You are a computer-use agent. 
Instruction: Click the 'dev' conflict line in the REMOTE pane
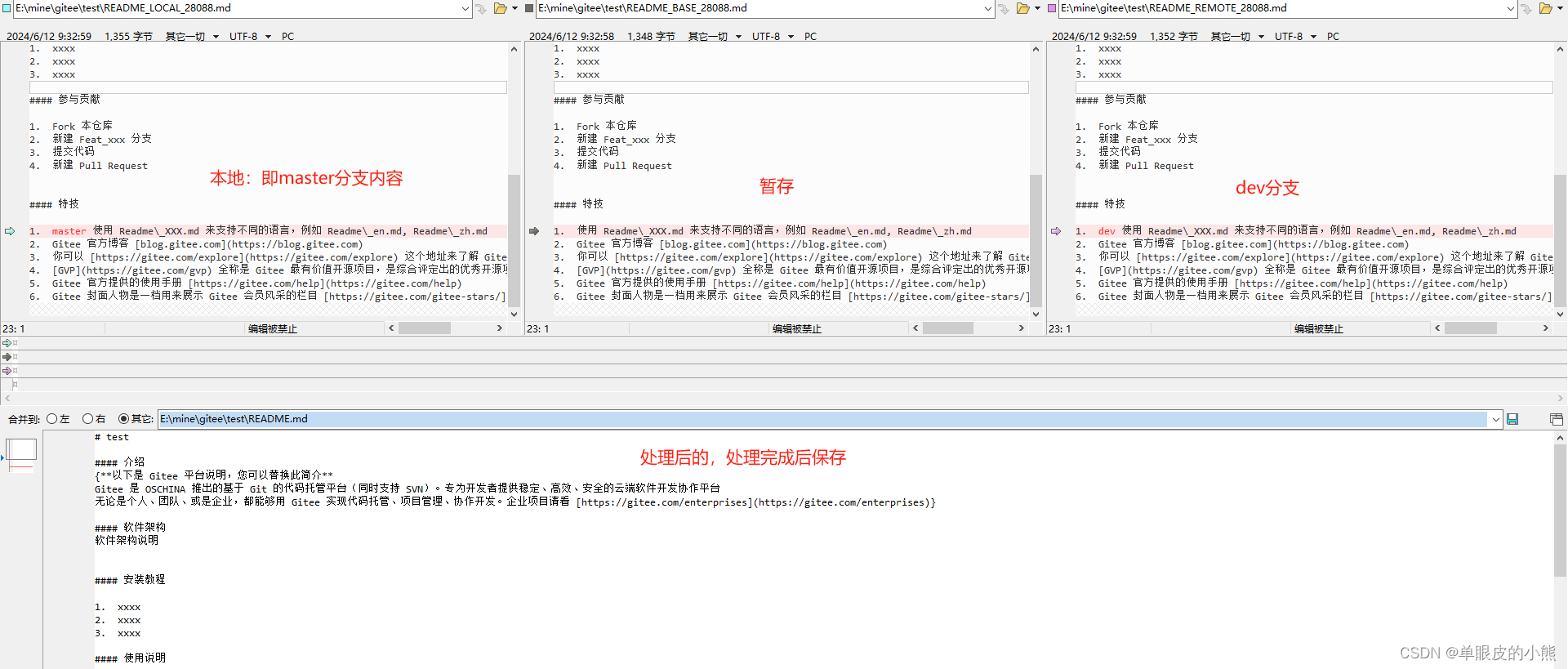(1313, 231)
